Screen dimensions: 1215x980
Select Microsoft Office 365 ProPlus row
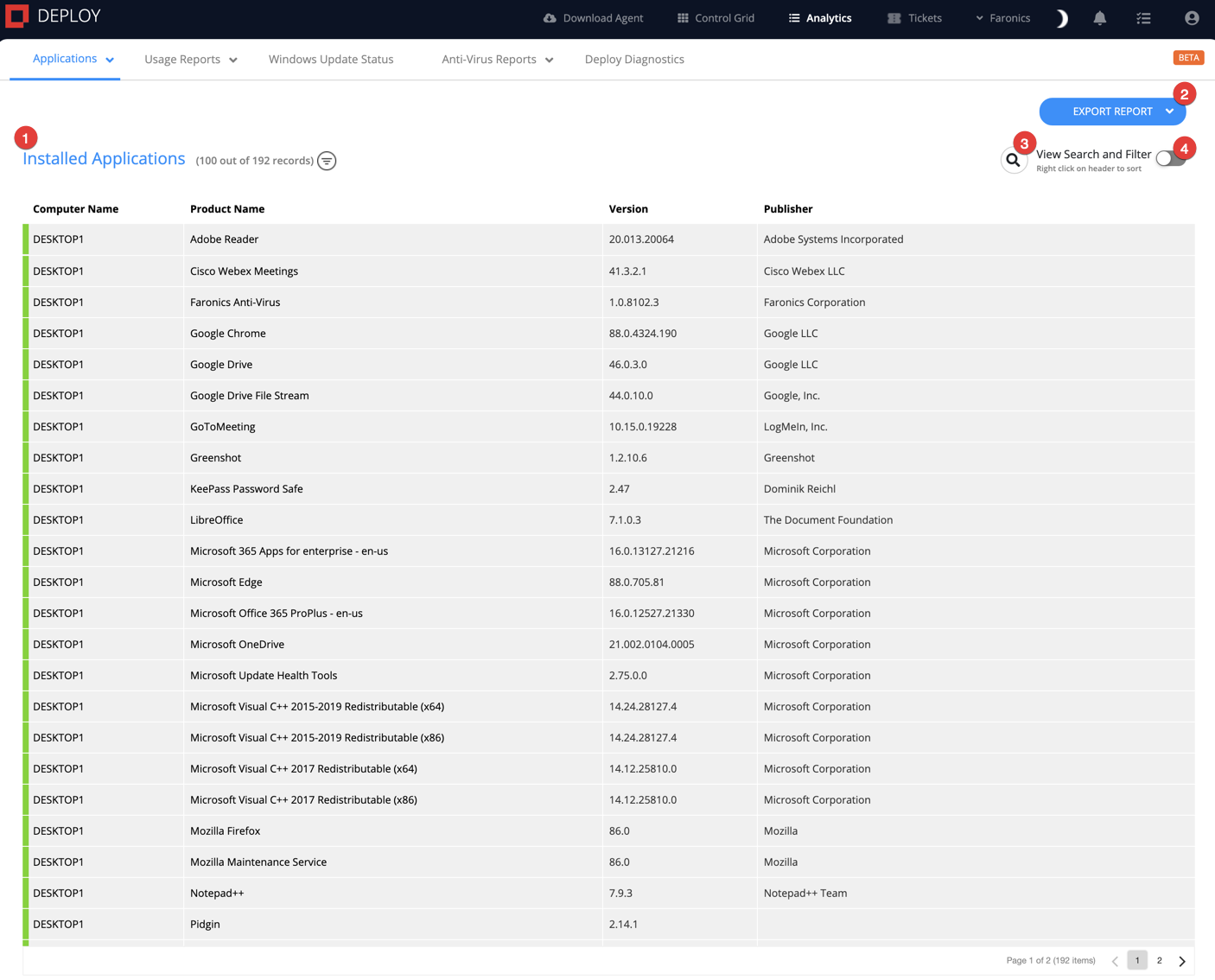click(x=608, y=613)
